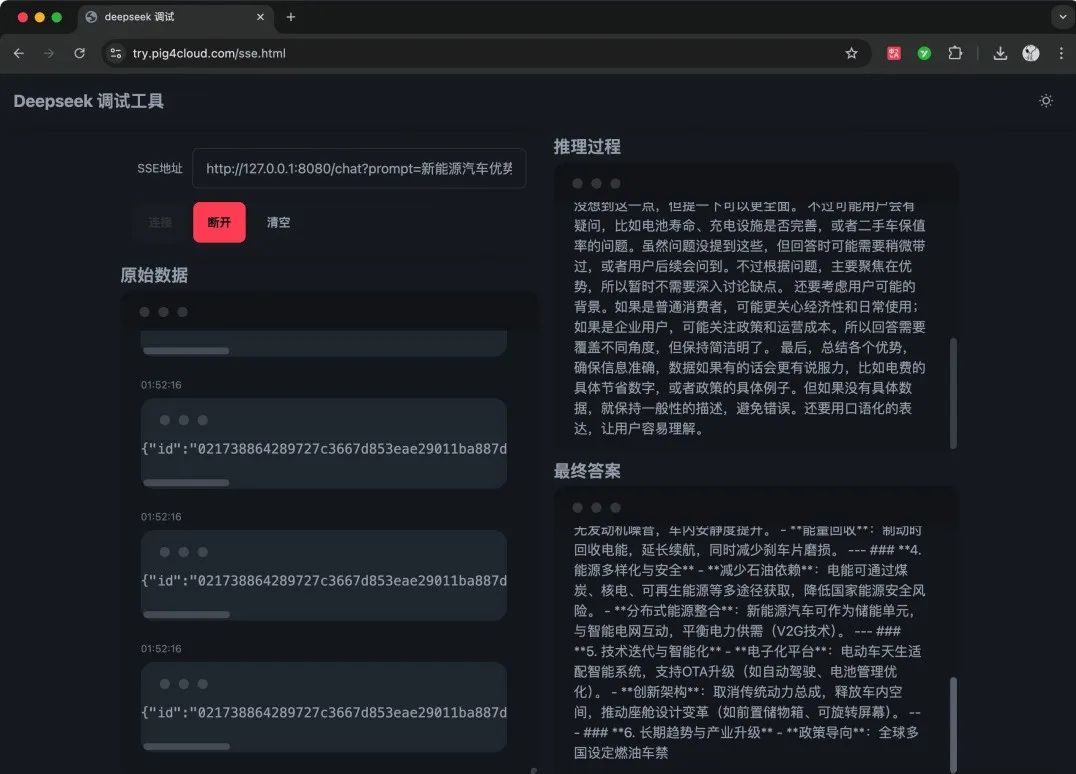Toggle light/dark theme sun icon
Viewport: 1076px width, 774px height.
pos(1046,101)
